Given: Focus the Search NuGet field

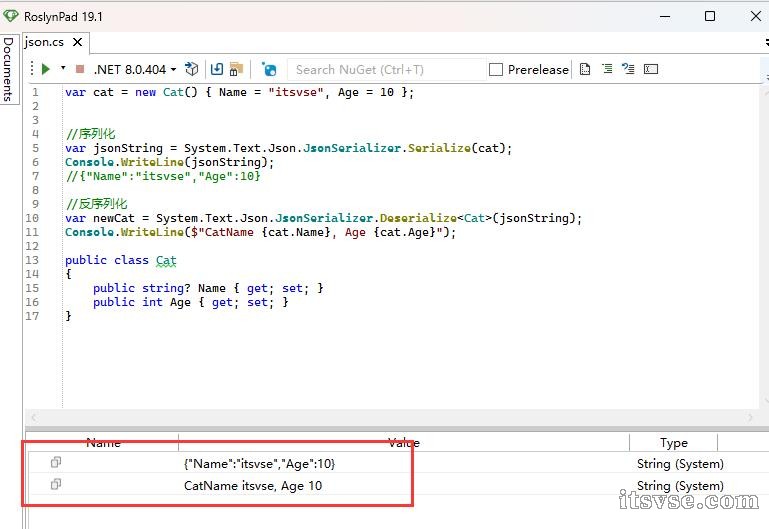Looking at the screenshot, I should (386, 70).
